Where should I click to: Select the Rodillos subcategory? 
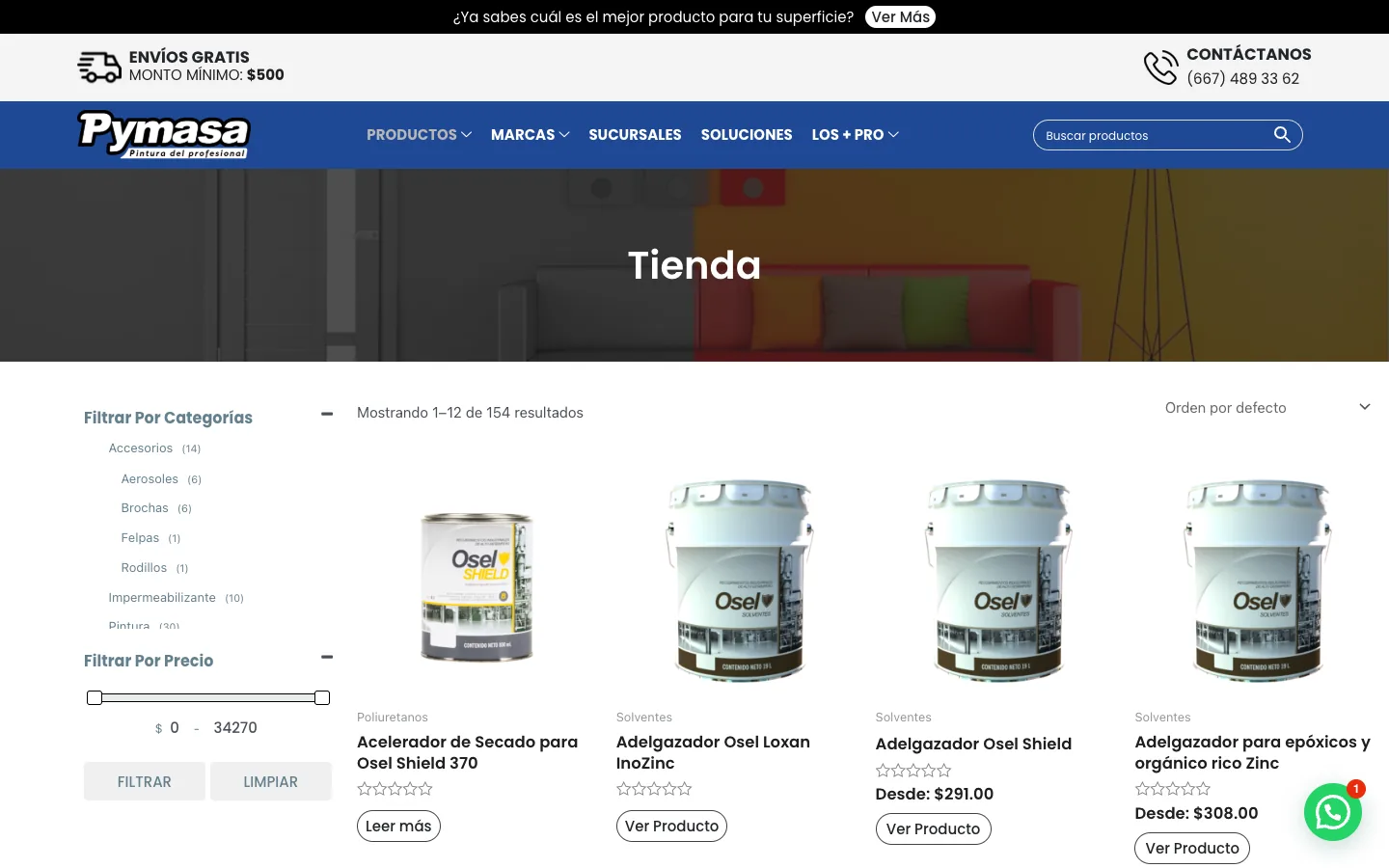[x=144, y=568]
